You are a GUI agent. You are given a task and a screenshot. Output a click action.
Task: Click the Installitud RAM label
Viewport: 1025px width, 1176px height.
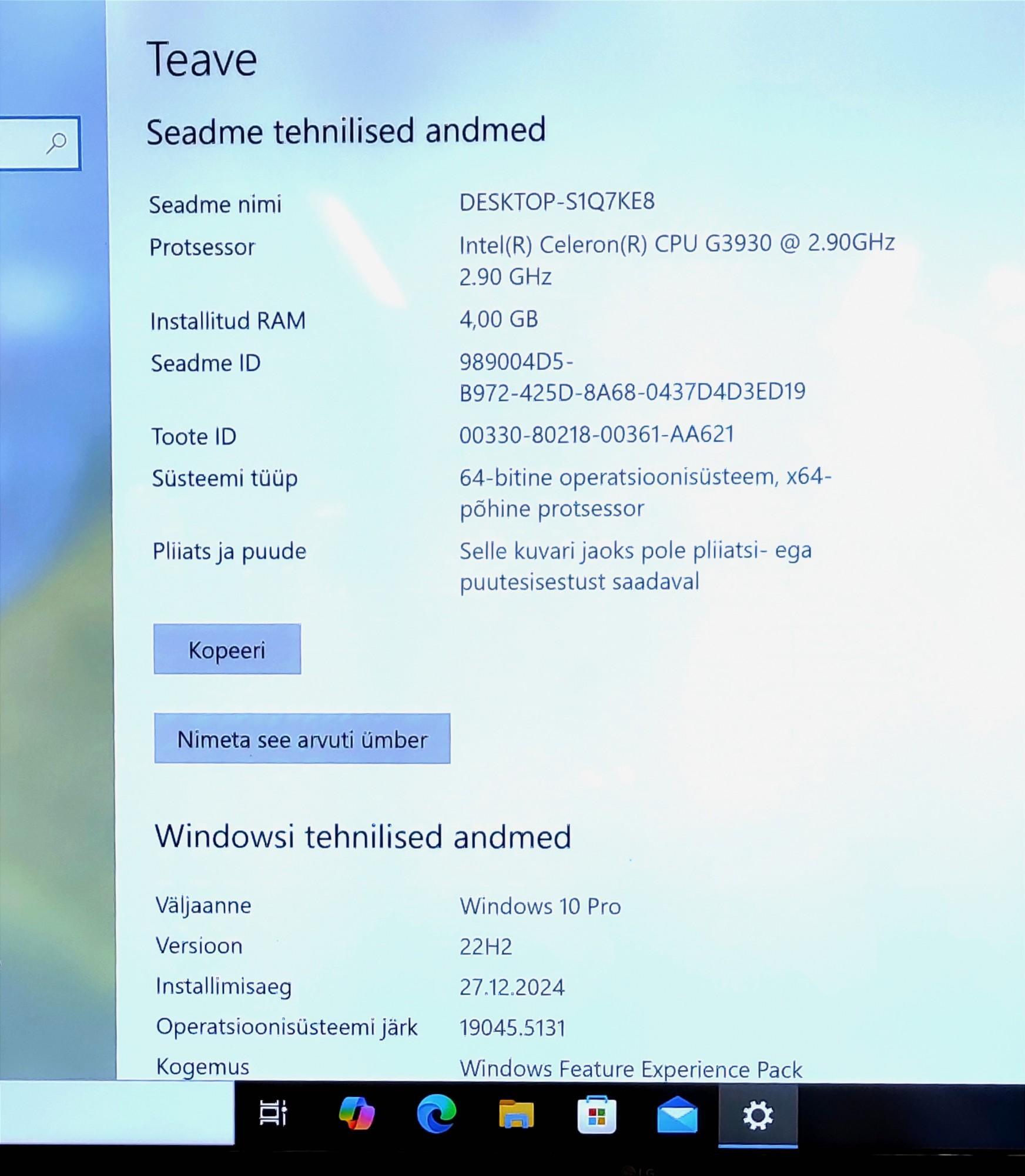pyautogui.click(x=228, y=321)
